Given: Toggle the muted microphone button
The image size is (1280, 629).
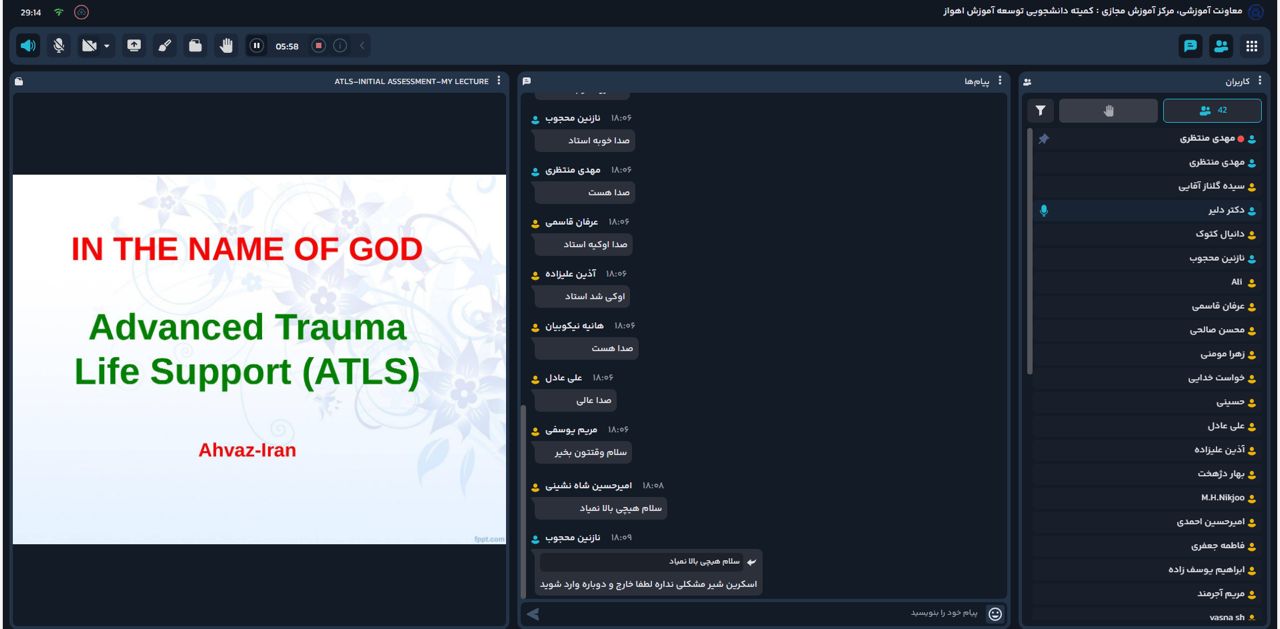Looking at the screenshot, I should tap(59, 46).
